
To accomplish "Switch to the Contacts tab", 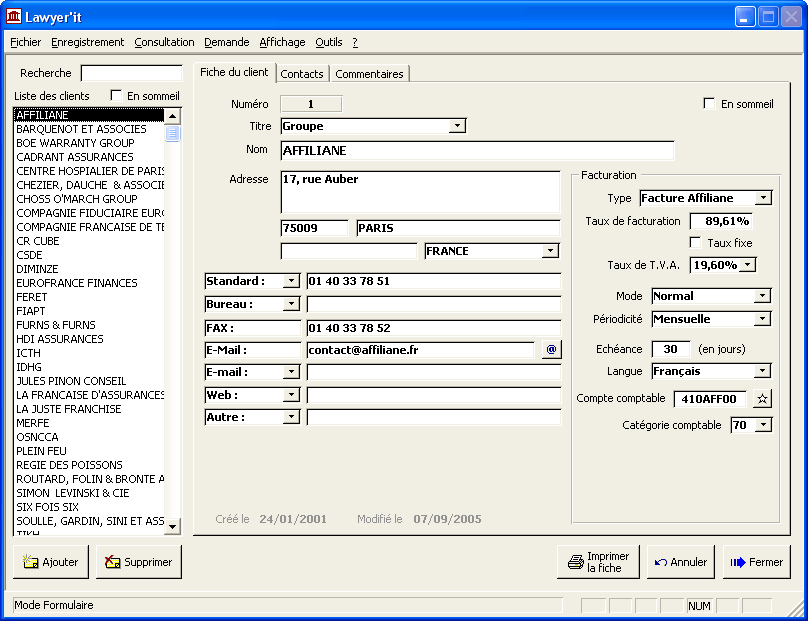I will [x=301, y=74].
